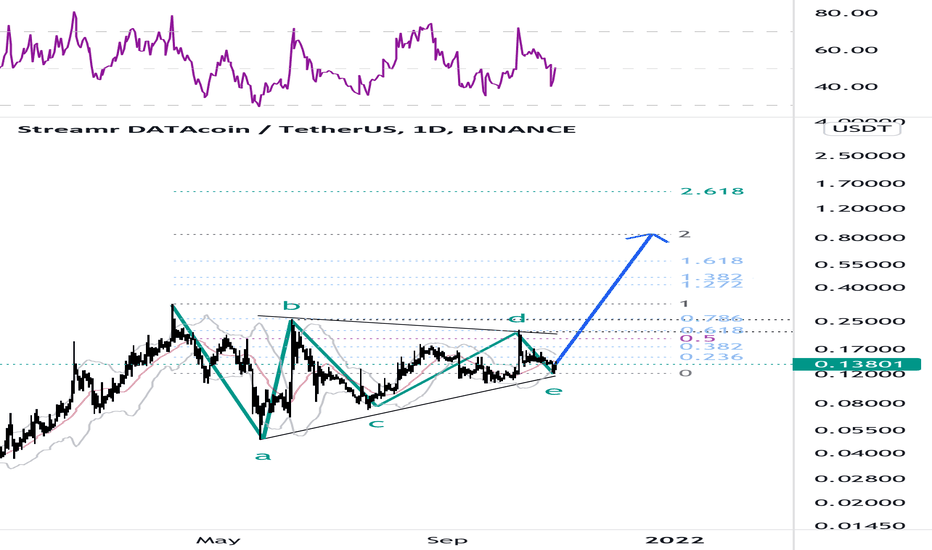932x550 pixels.
Task: Select the purple 0.5 retracement label
Action: (x=697, y=338)
